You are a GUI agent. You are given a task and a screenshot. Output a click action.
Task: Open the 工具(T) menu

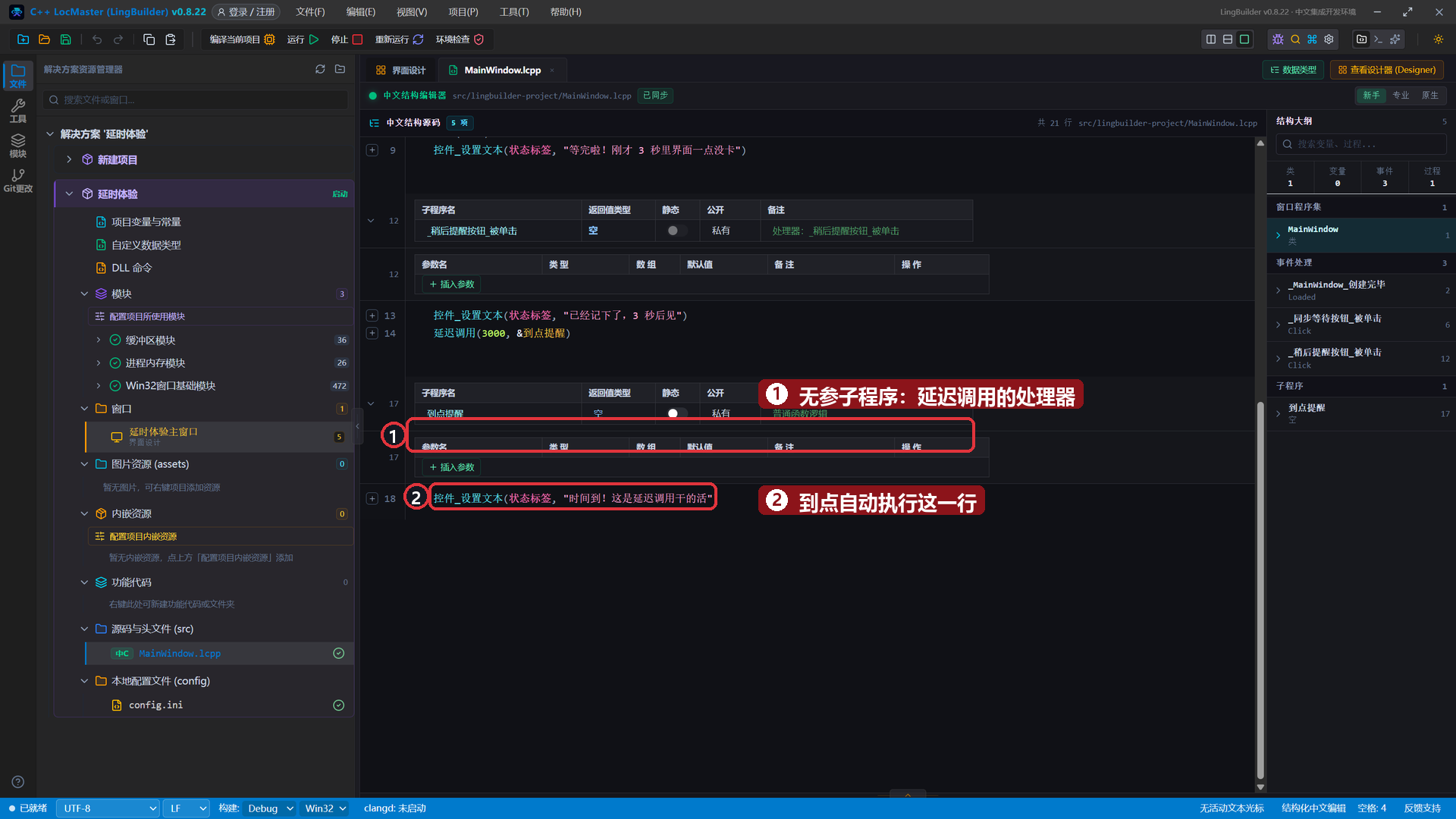point(514,12)
